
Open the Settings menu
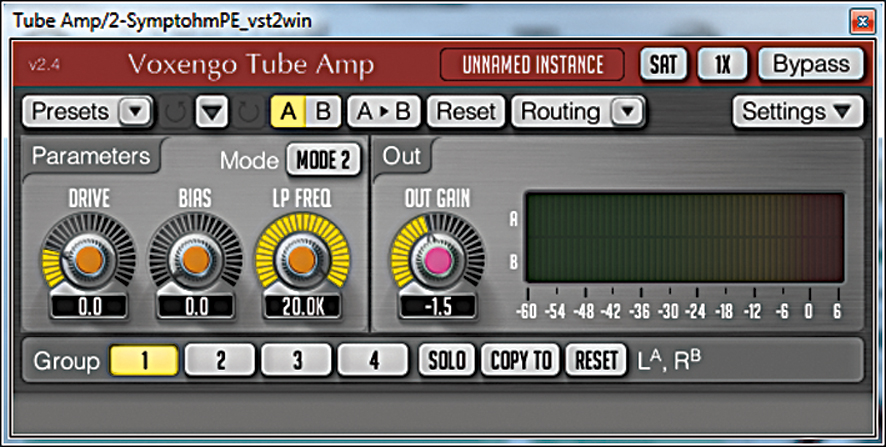797,111
